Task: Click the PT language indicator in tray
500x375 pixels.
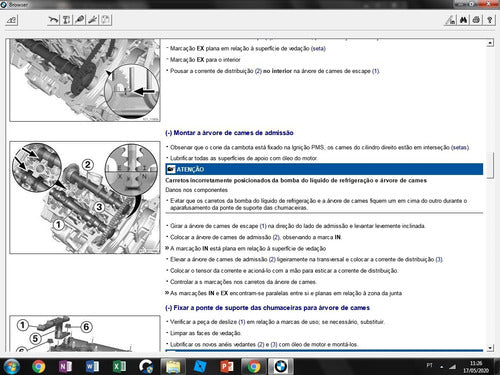Action: tap(429, 366)
